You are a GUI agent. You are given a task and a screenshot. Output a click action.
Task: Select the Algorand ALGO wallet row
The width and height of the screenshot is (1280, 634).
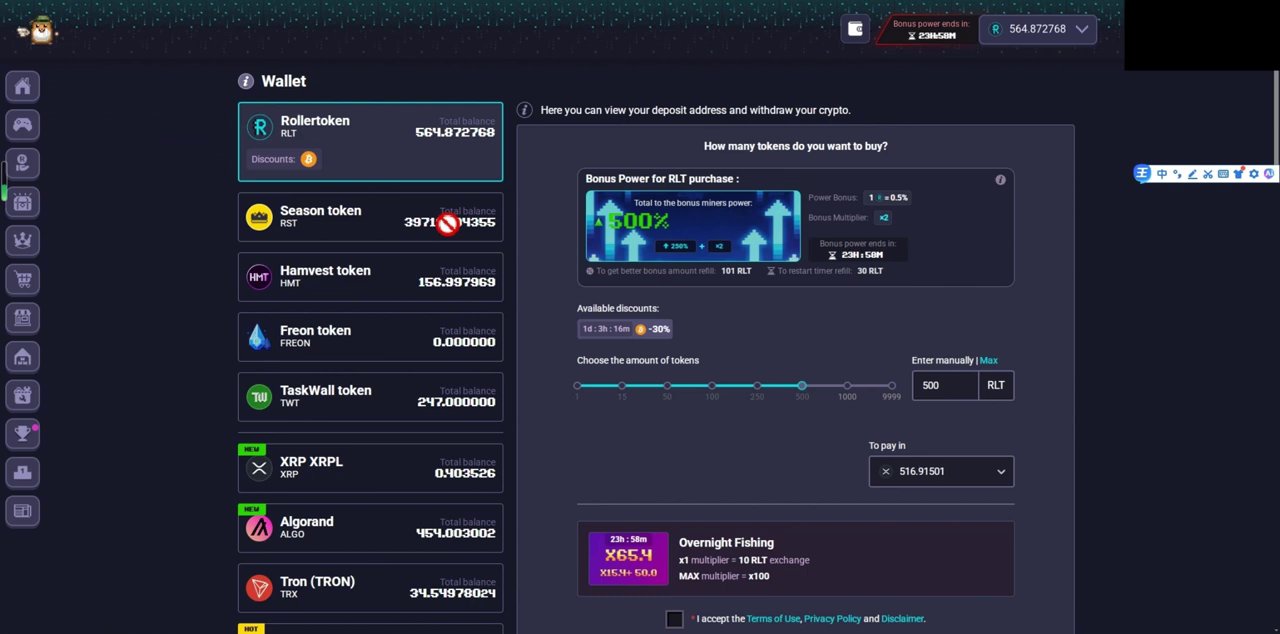click(x=370, y=528)
